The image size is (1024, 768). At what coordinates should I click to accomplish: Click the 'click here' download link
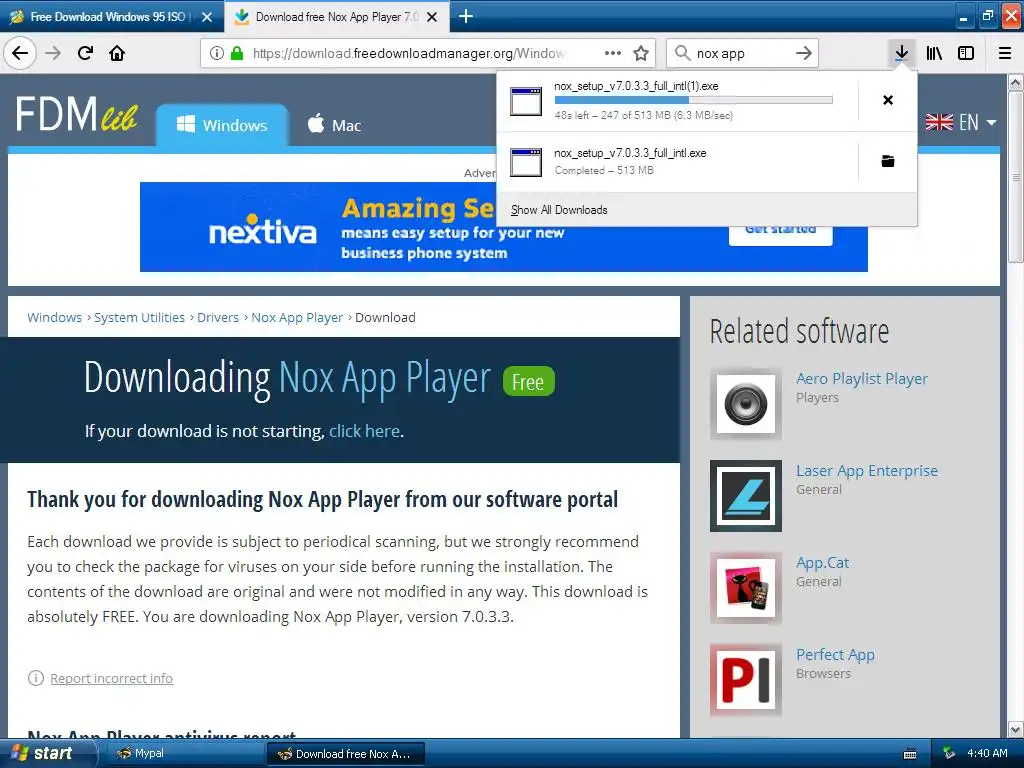(364, 431)
